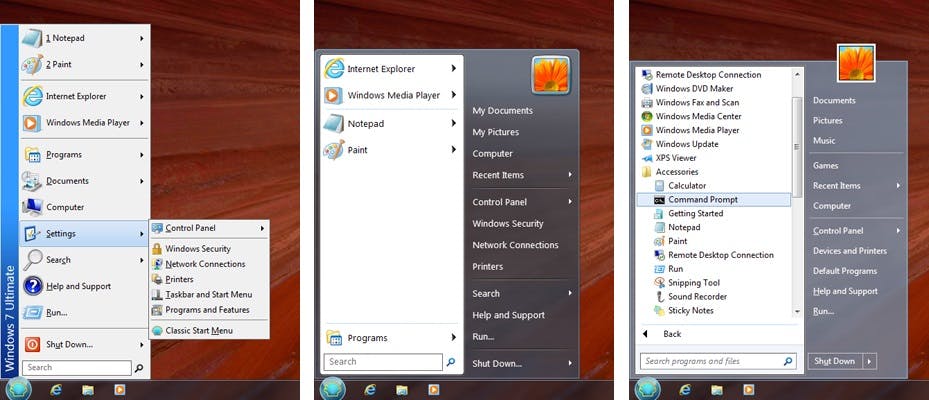Click scrollbar down arrow in programs list
929x400 pixels.
(x=797, y=312)
